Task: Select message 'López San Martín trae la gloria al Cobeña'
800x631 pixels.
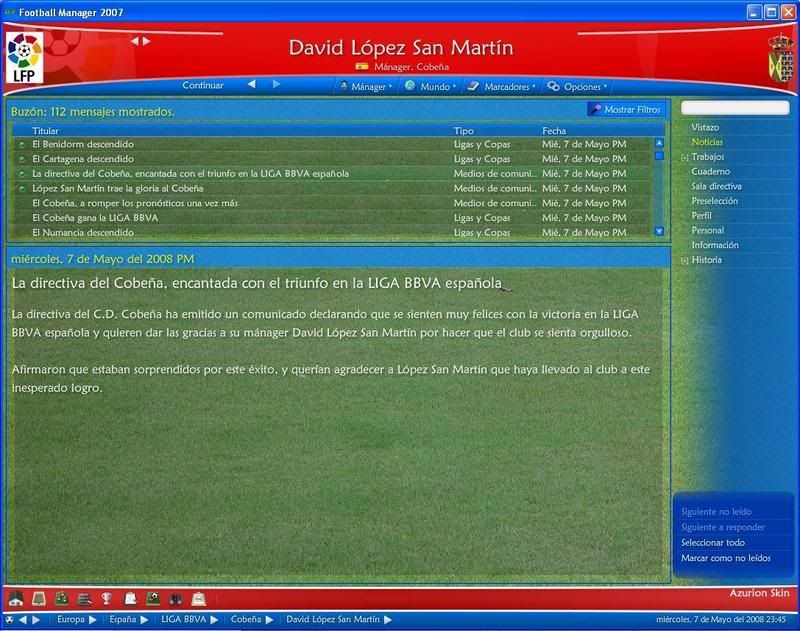Action: (333, 188)
